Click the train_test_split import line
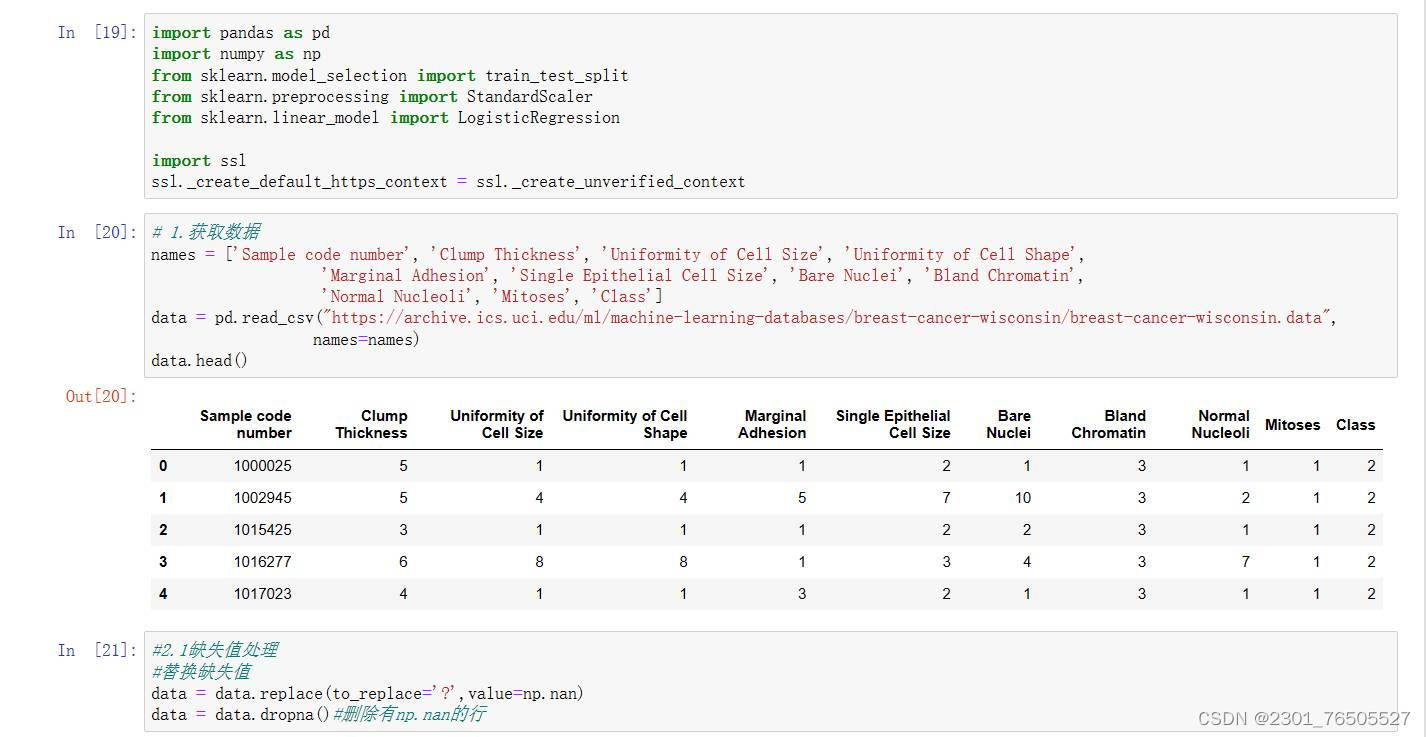The width and height of the screenshot is (1426, 737). coord(390,76)
